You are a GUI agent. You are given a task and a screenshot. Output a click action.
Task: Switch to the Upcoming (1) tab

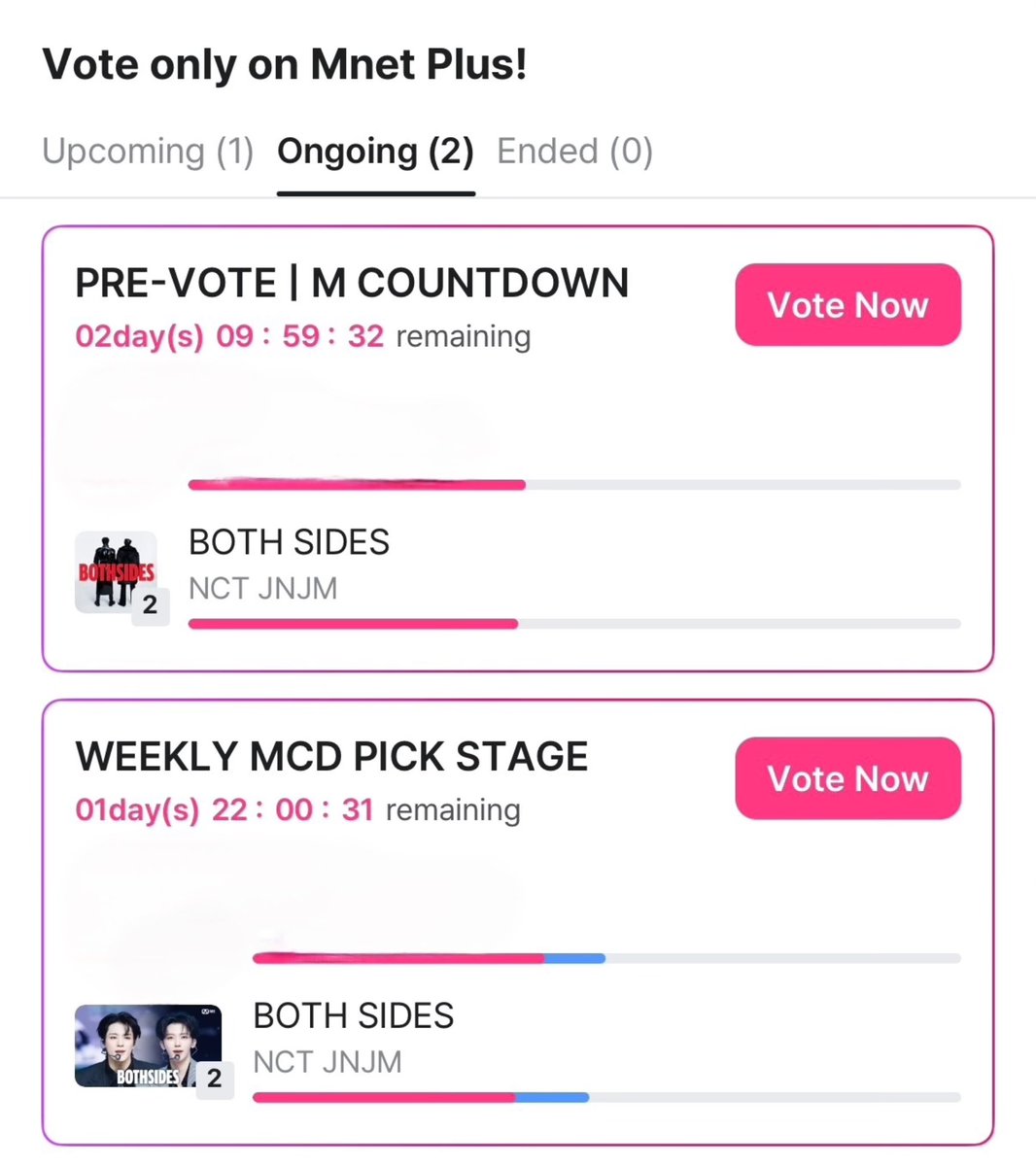(x=148, y=152)
